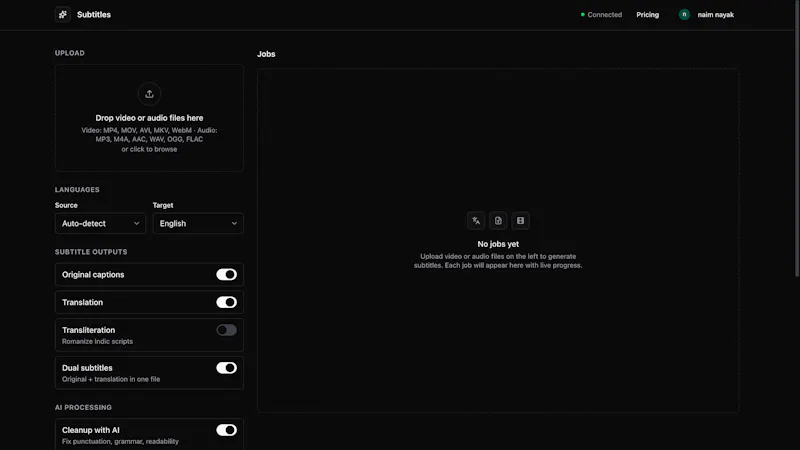Click the Jobs heading
This screenshot has height=450, width=800.
pyautogui.click(x=266, y=54)
